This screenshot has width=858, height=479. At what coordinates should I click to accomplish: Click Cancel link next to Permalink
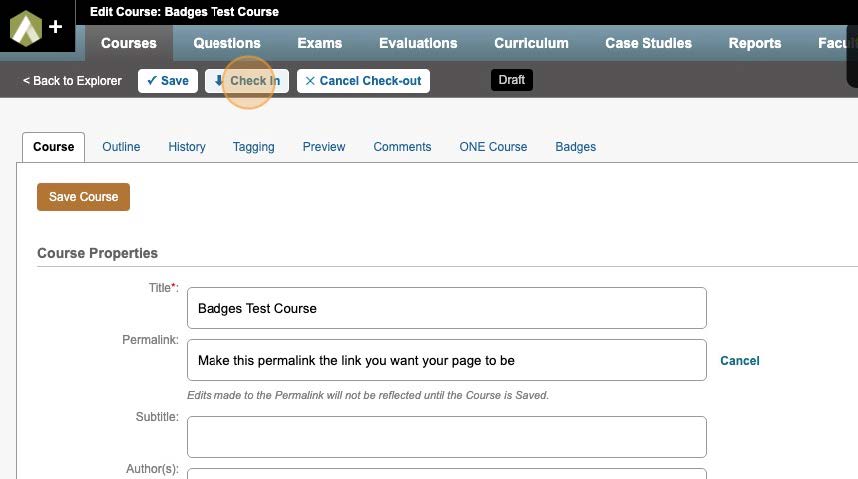pos(740,361)
